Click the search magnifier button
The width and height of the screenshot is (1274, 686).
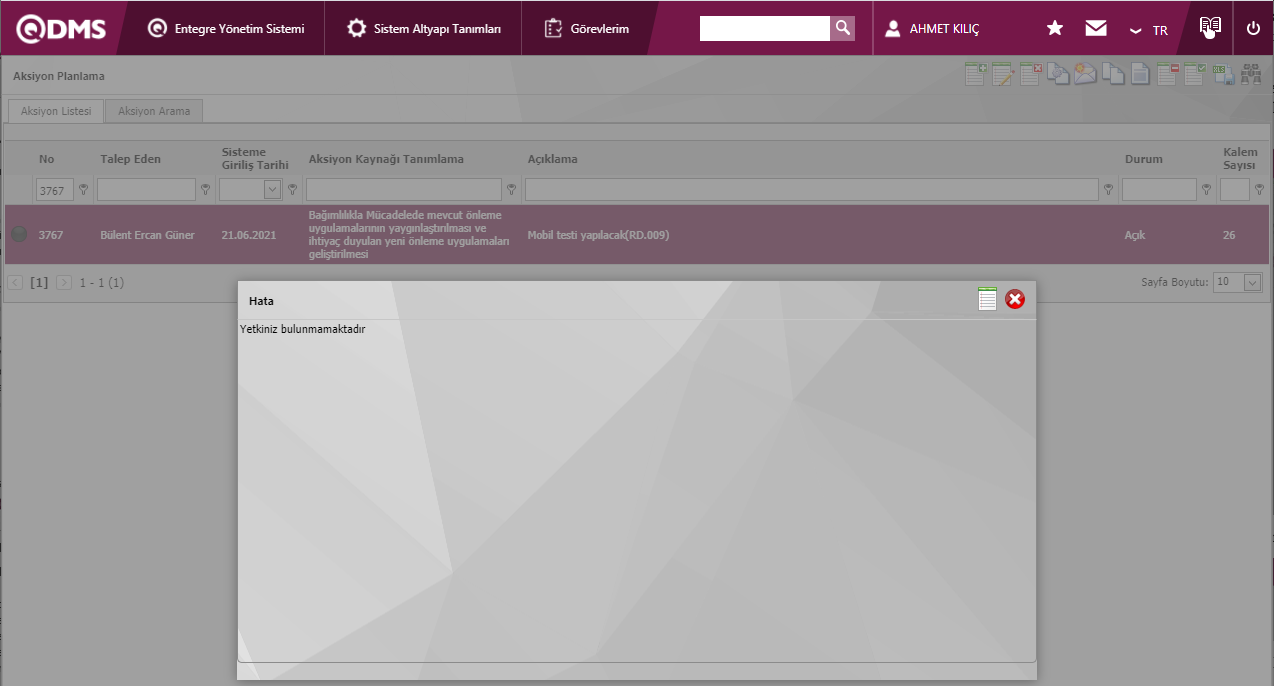[x=843, y=28]
